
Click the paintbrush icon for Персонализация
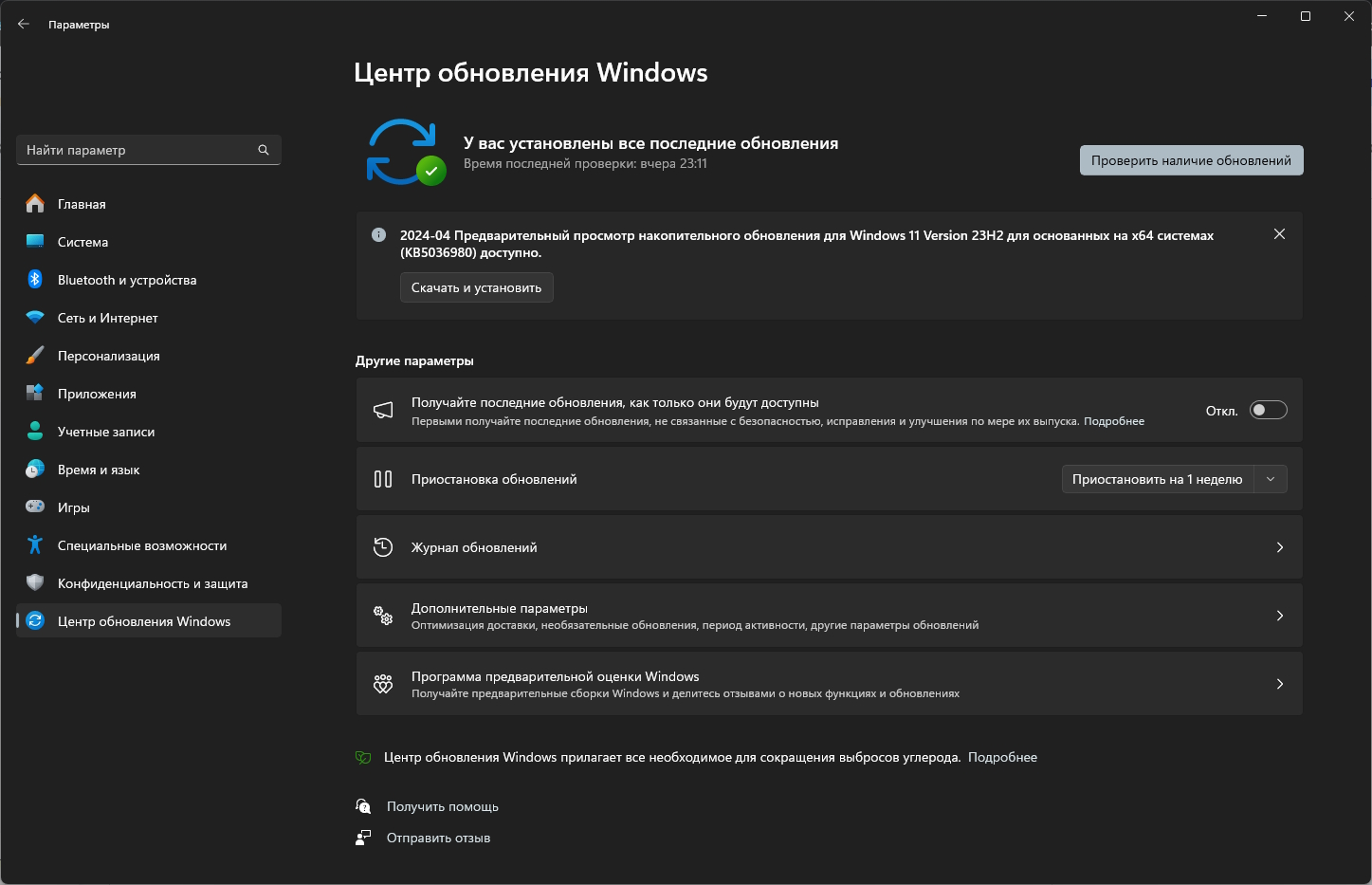(x=35, y=356)
